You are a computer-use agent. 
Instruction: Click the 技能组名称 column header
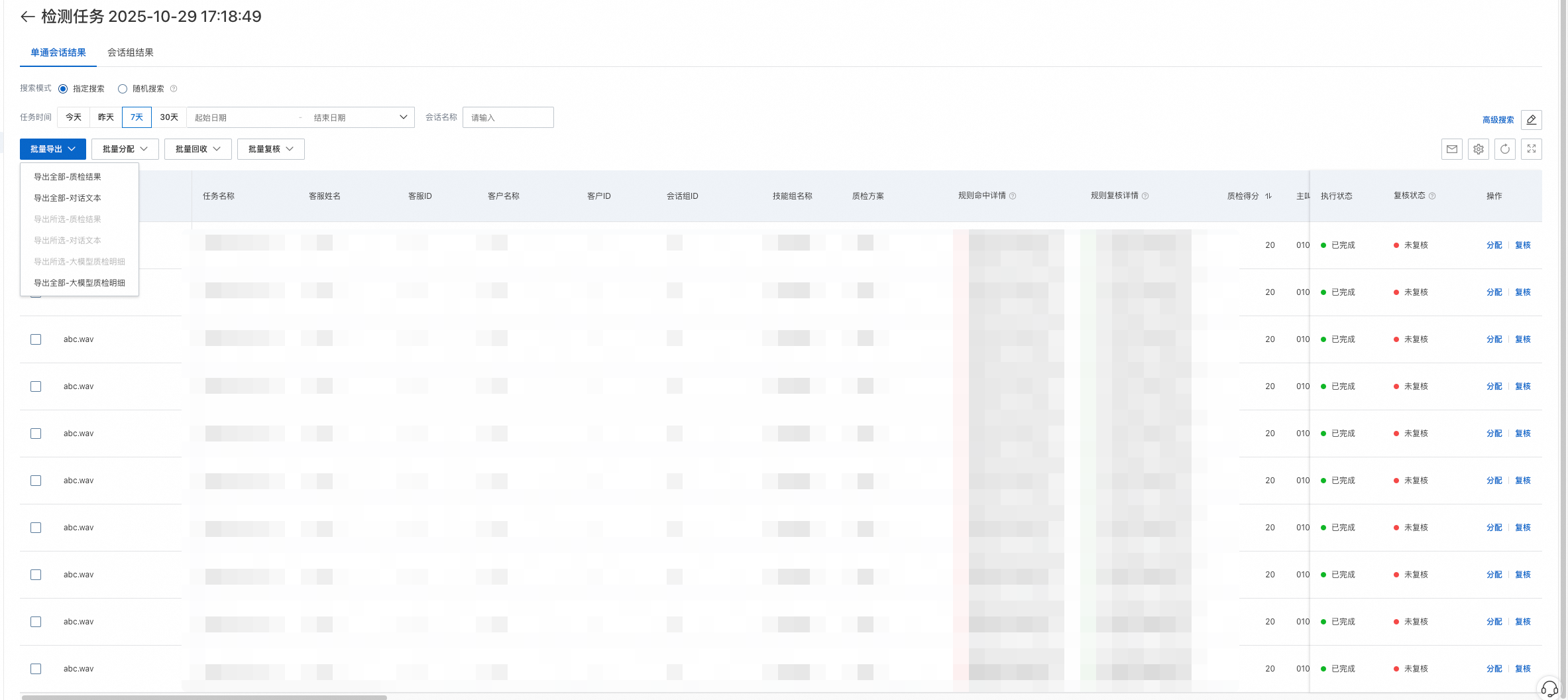(793, 196)
